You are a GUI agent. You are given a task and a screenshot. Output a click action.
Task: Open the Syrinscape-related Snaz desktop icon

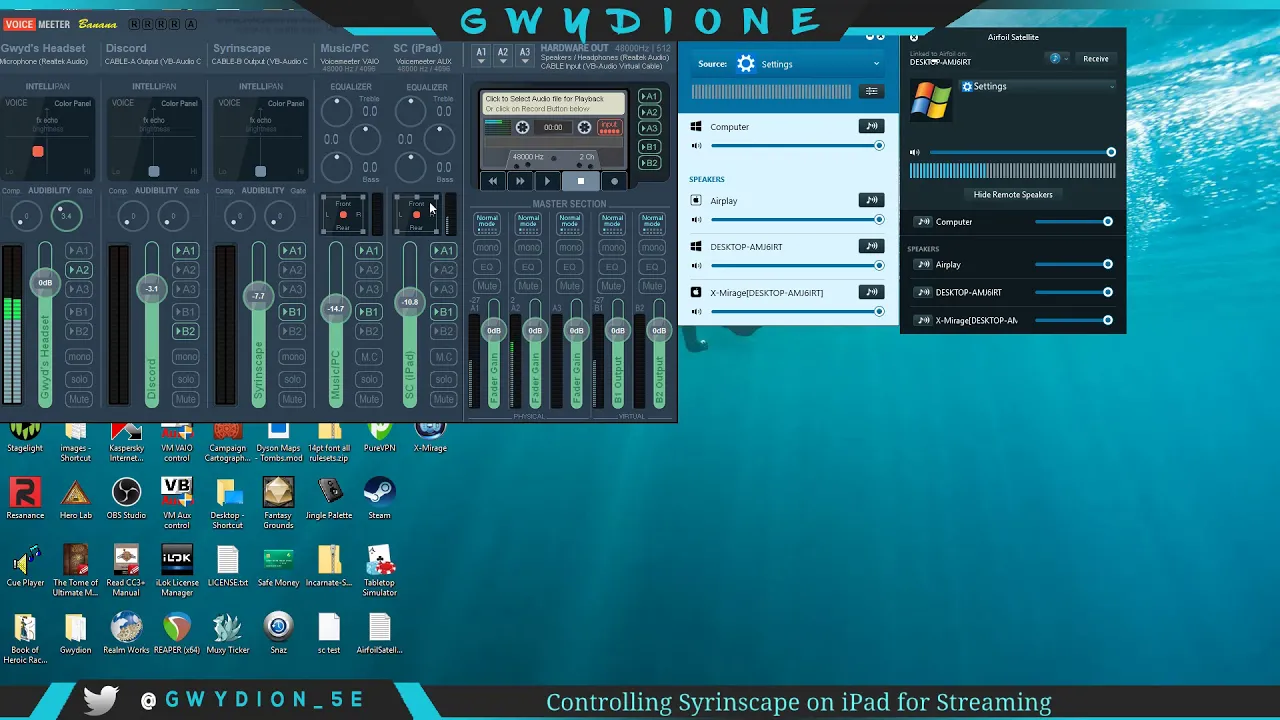tap(278, 632)
